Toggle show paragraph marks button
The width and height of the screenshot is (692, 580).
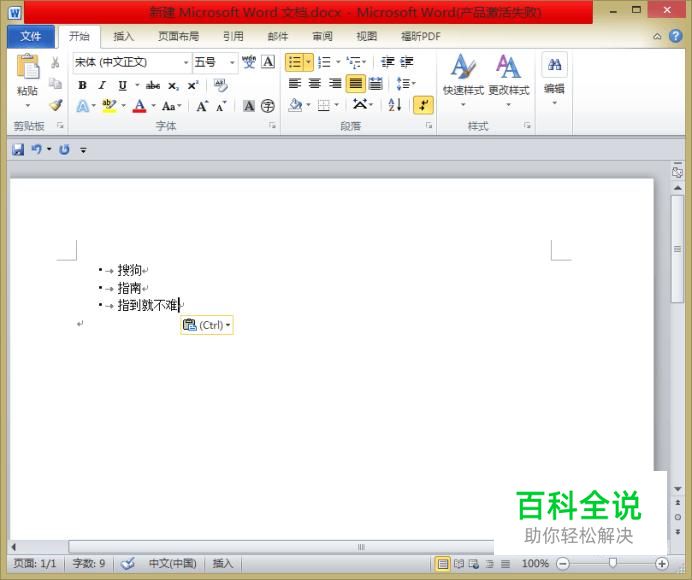click(423, 105)
